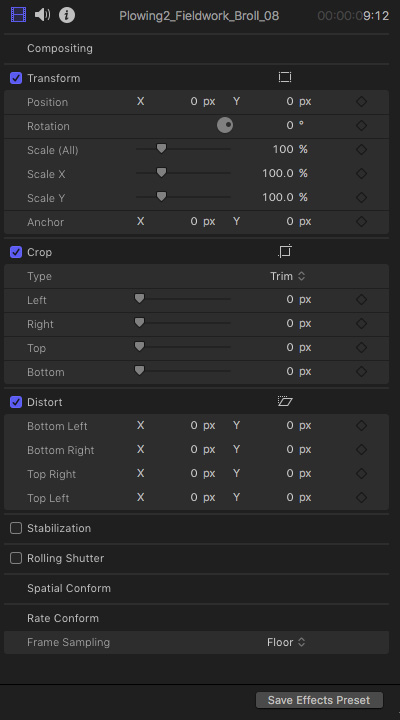Expand the Compositing section
Image resolution: width=400 pixels, height=720 pixels.
(x=60, y=48)
